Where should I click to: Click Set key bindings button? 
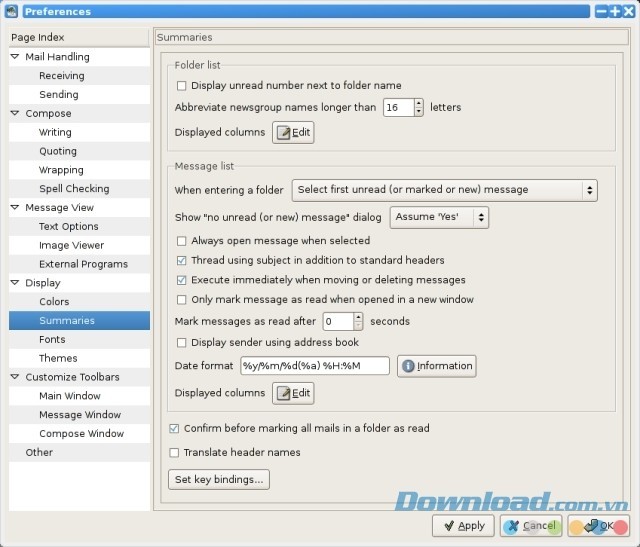[219, 480]
